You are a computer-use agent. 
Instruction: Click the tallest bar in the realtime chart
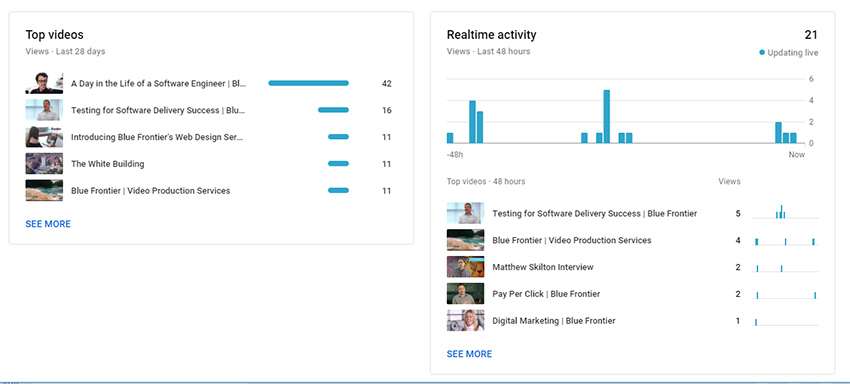click(607, 117)
